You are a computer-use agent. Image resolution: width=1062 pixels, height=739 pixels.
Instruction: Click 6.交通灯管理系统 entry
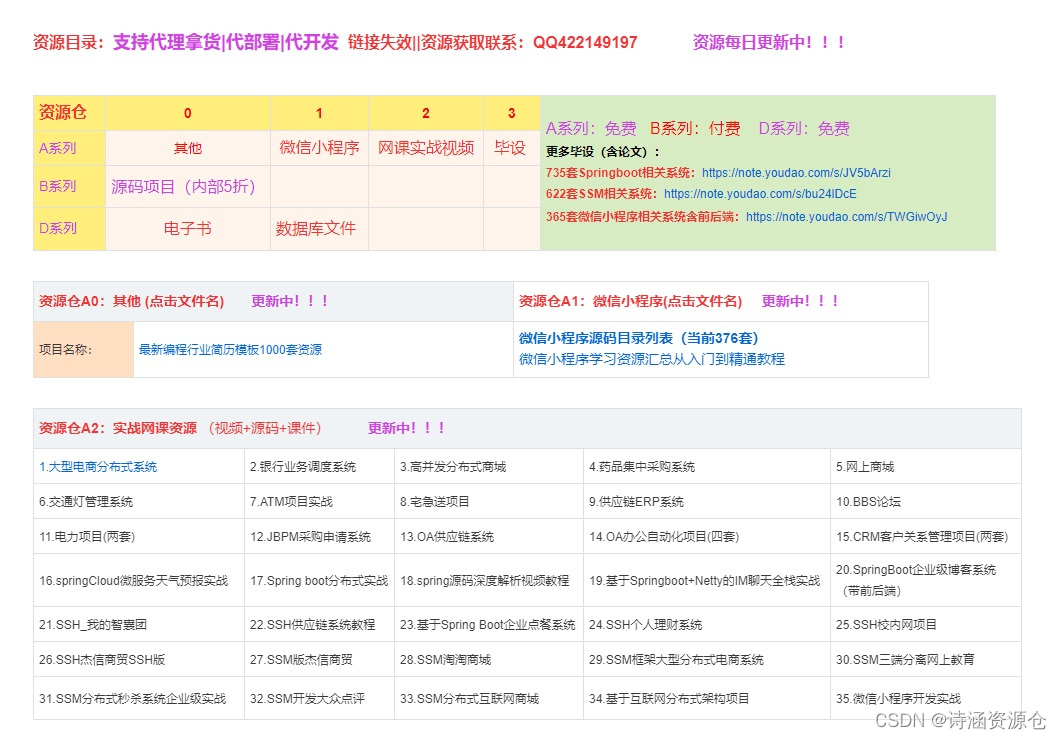pyautogui.click(x=86, y=502)
